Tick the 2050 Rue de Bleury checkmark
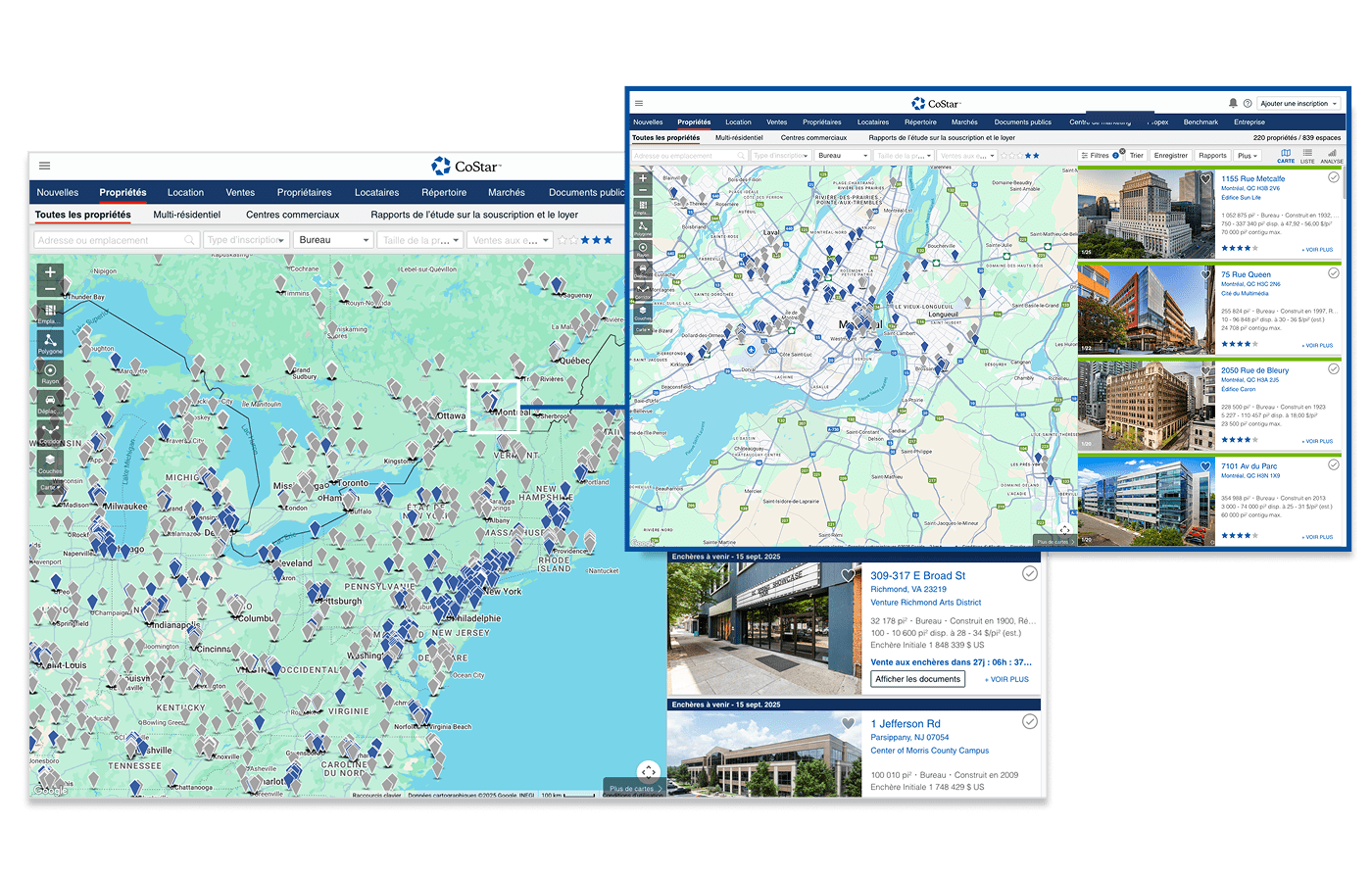Viewport: 1372px width, 876px height. click(1333, 369)
